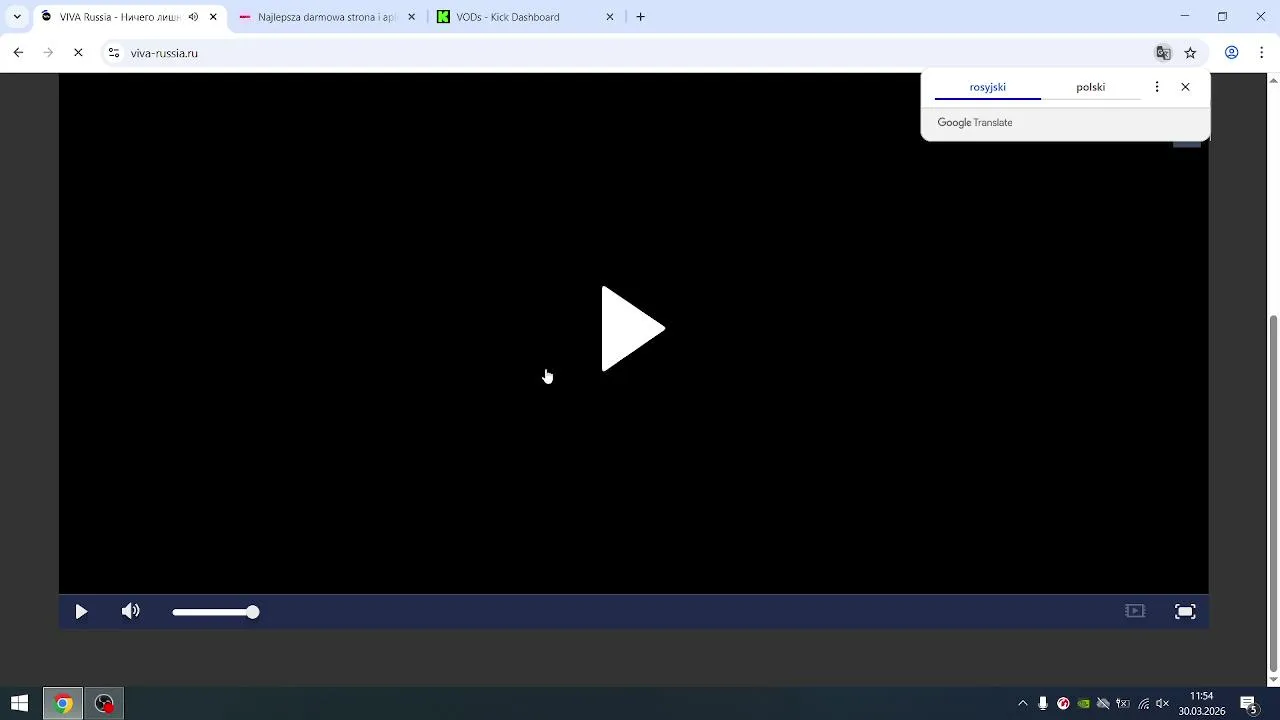Close the Najlepsza darmowa strona tab
This screenshot has height=720, width=1280.
411,17
